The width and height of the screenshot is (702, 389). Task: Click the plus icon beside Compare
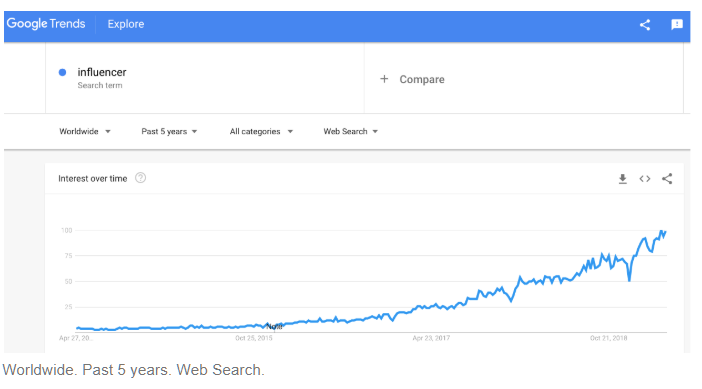(x=384, y=79)
